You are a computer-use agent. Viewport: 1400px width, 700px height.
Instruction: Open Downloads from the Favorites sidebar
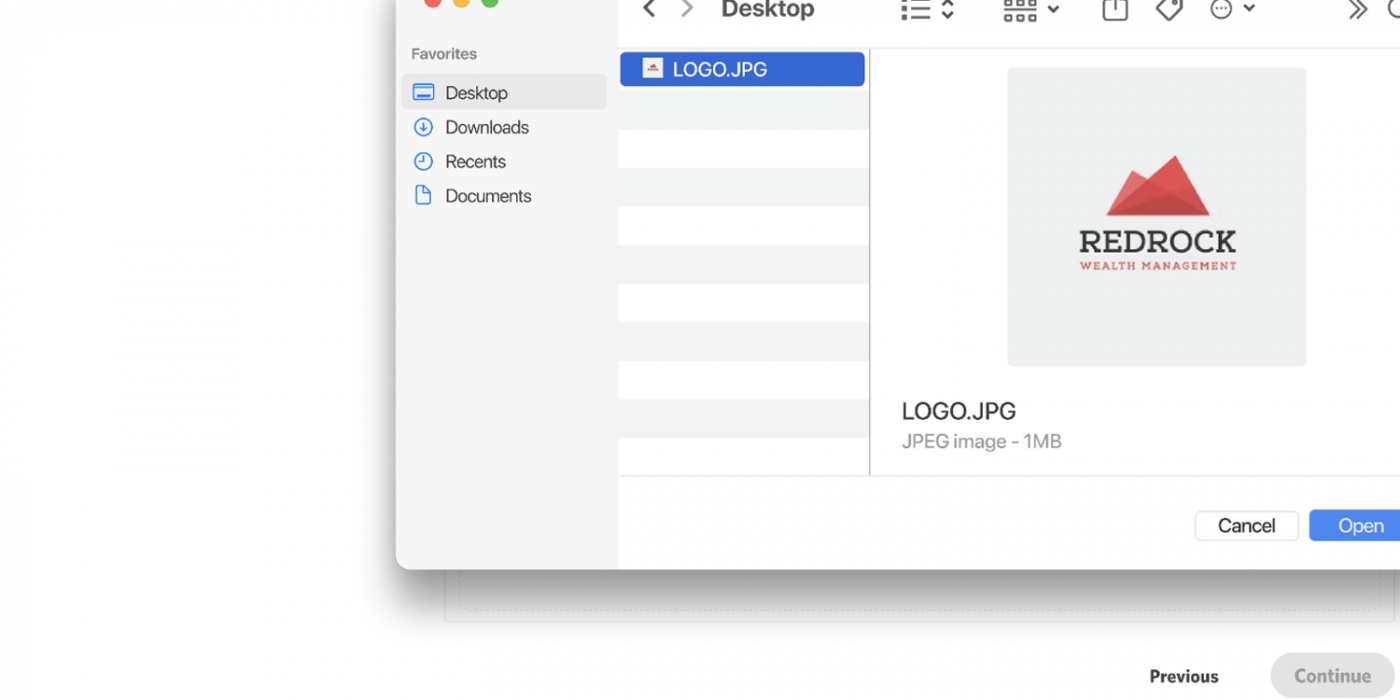coord(486,127)
